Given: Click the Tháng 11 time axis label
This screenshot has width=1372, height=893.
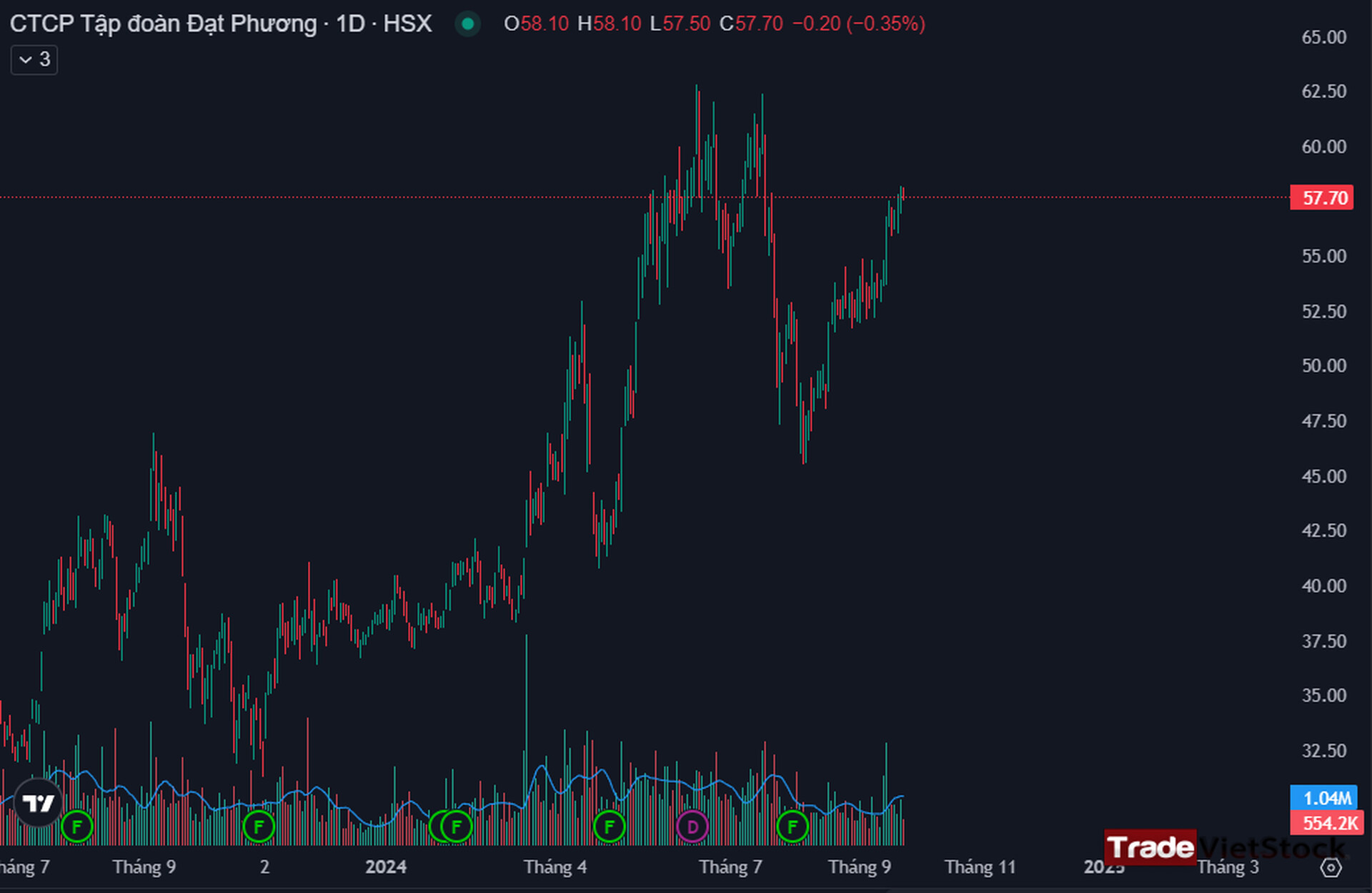Looking at the screenshot, I should pyautogui.click(x=980, y=867).
